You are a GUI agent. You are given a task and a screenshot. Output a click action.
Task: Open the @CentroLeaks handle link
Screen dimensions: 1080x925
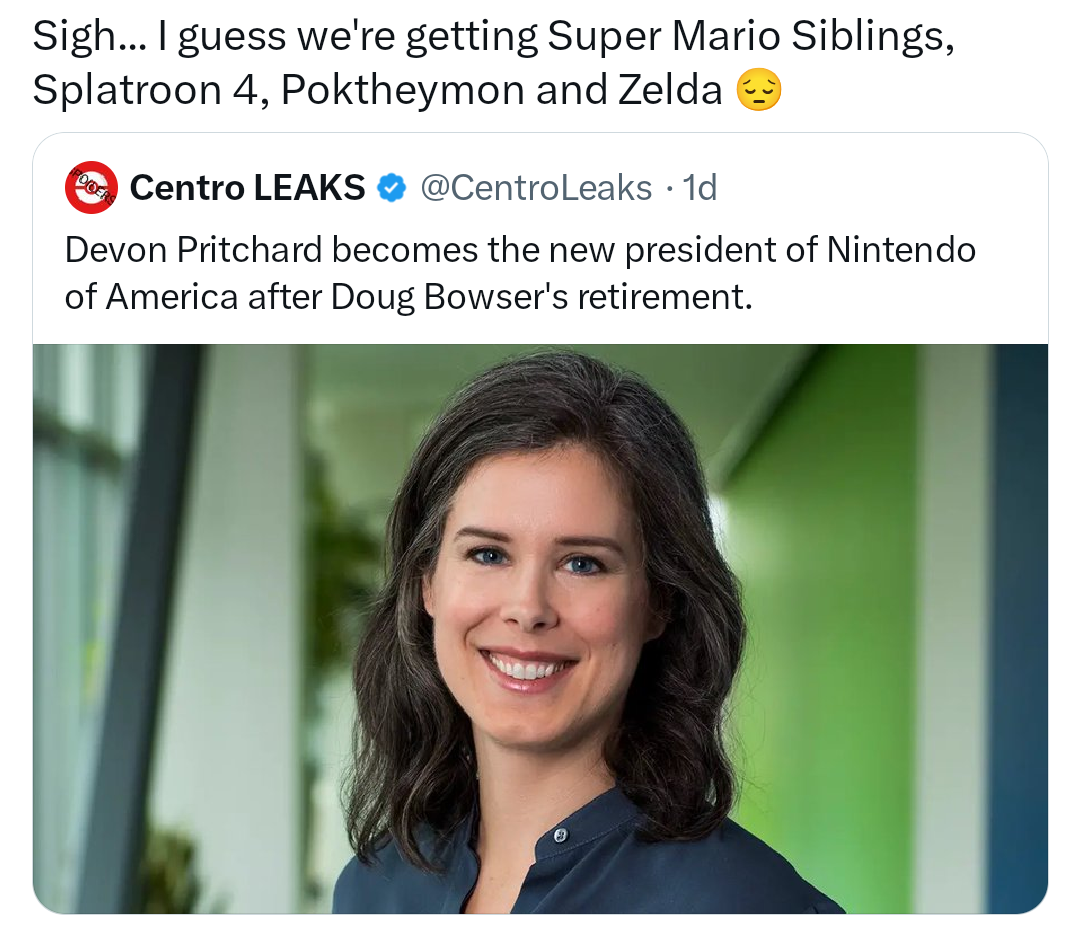coord(537,188)
